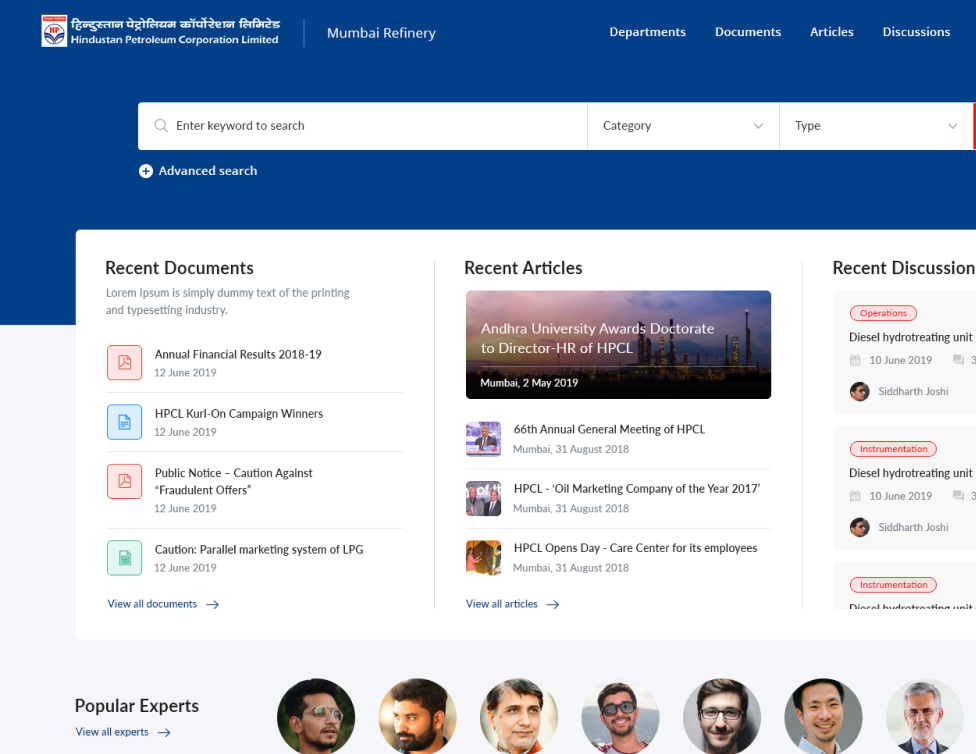Click the Hindustan Petroleum logo
The width and height of the screenshot is (976, 754).
[x=54, y=31]
